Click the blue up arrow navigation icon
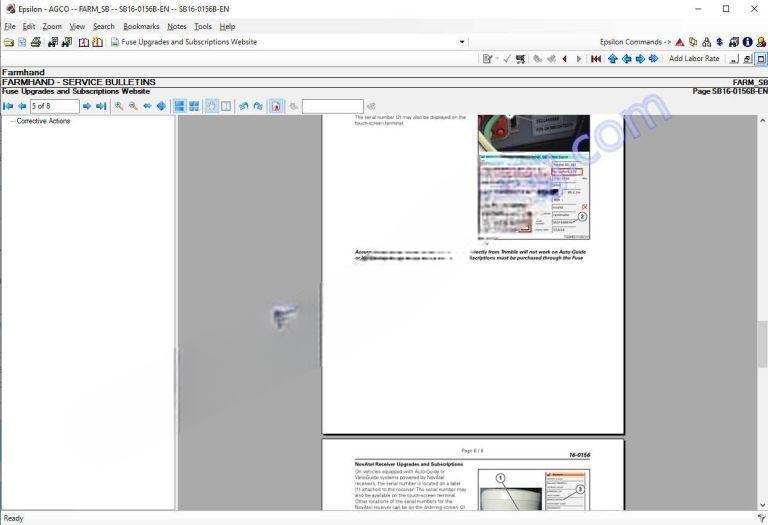 click(612, 59)
